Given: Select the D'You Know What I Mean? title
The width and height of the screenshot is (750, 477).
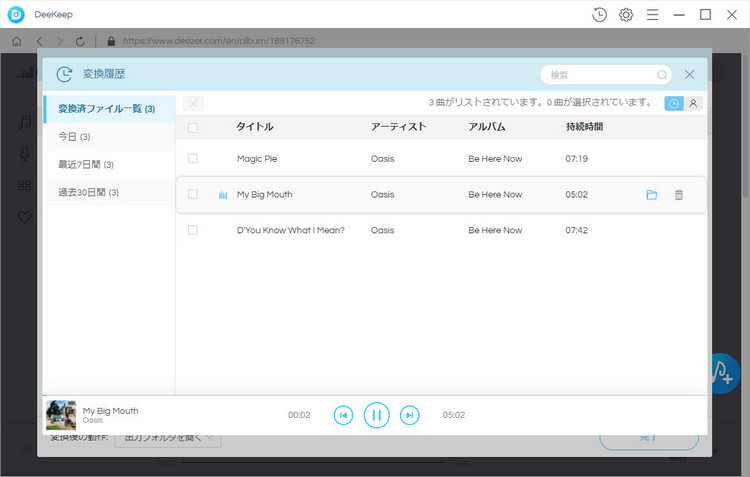Looking at the screenshot, I should [x=291, y=230].
